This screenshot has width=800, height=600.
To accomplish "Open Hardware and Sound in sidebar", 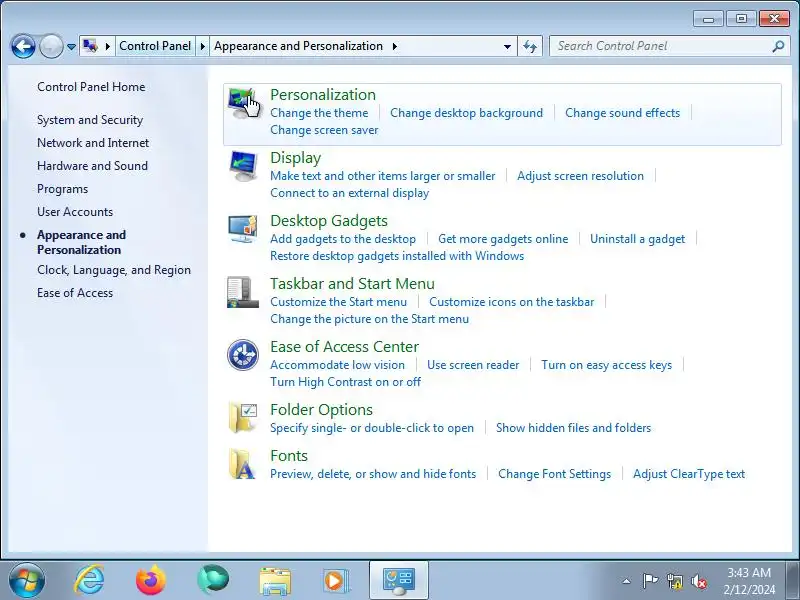I will (x=92, y=166).
